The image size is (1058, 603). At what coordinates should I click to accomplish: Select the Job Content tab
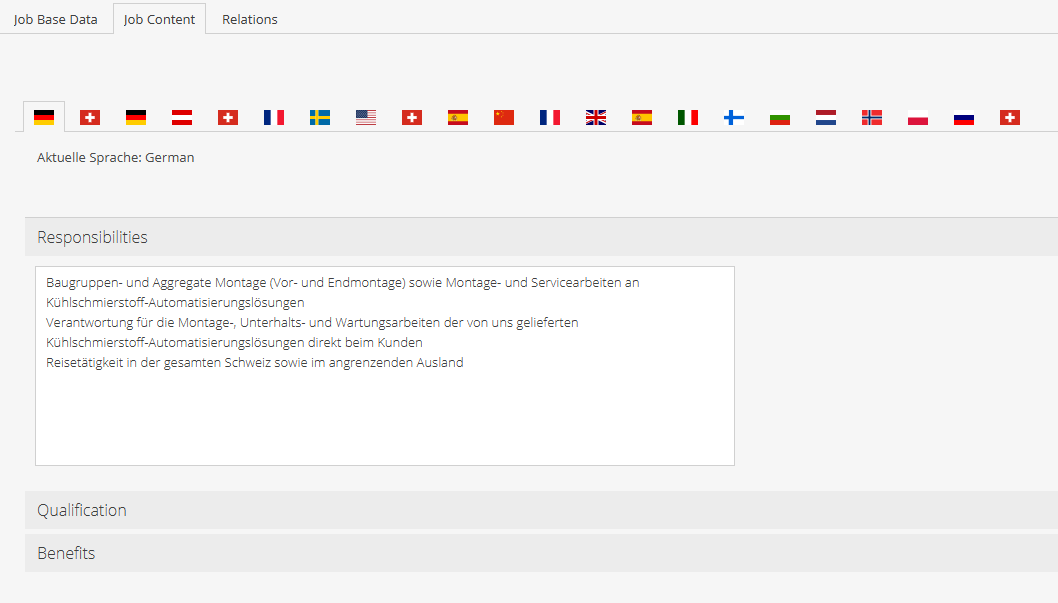(159, 19)
